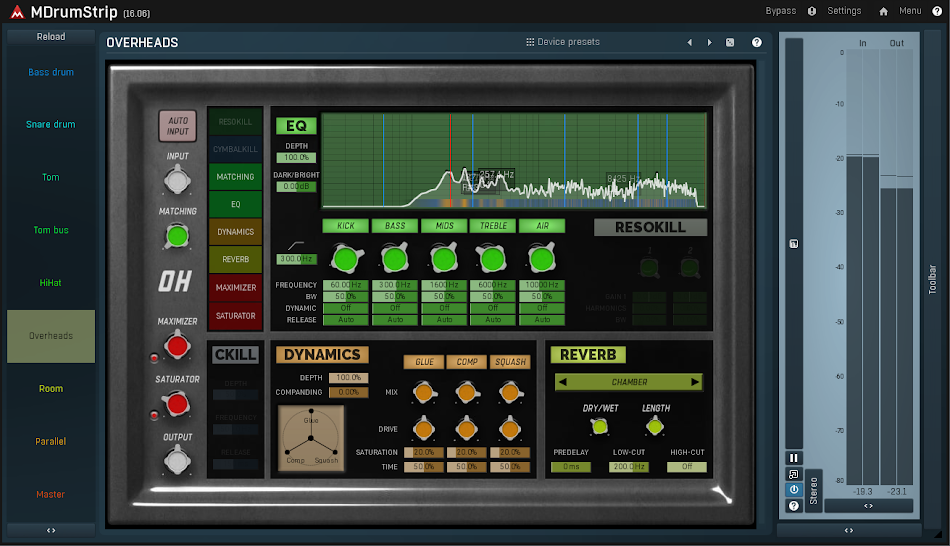Click the MDrumStrip logo icon
Viewport: 950px width, 546px height.
click(16, 12)
